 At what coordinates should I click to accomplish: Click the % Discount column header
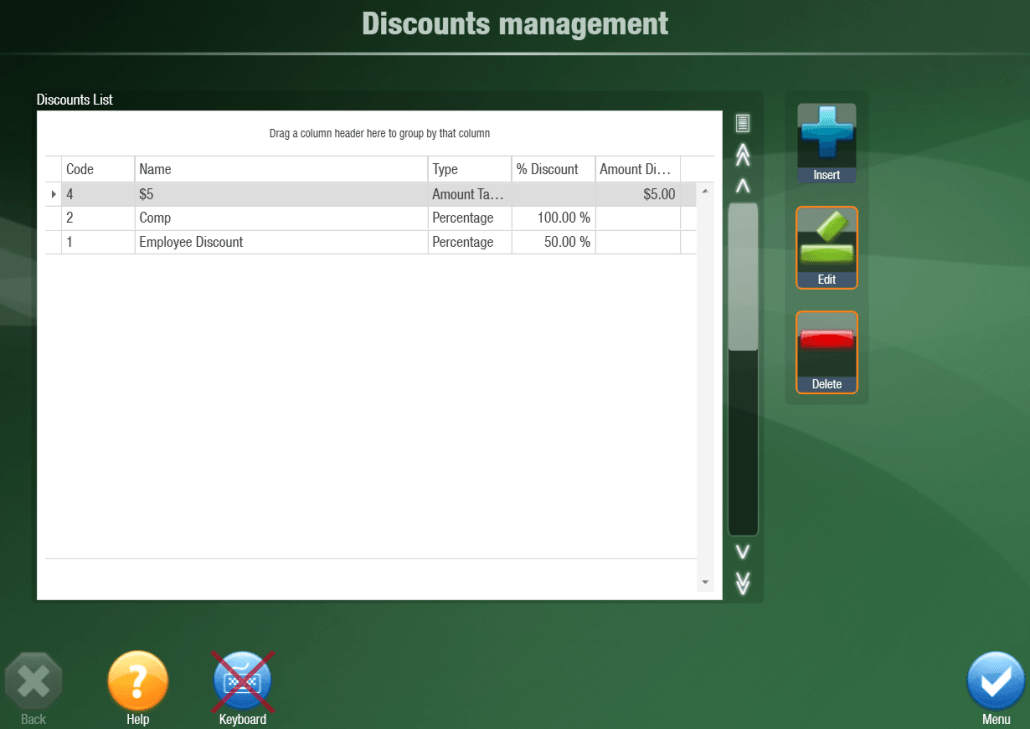553,168
